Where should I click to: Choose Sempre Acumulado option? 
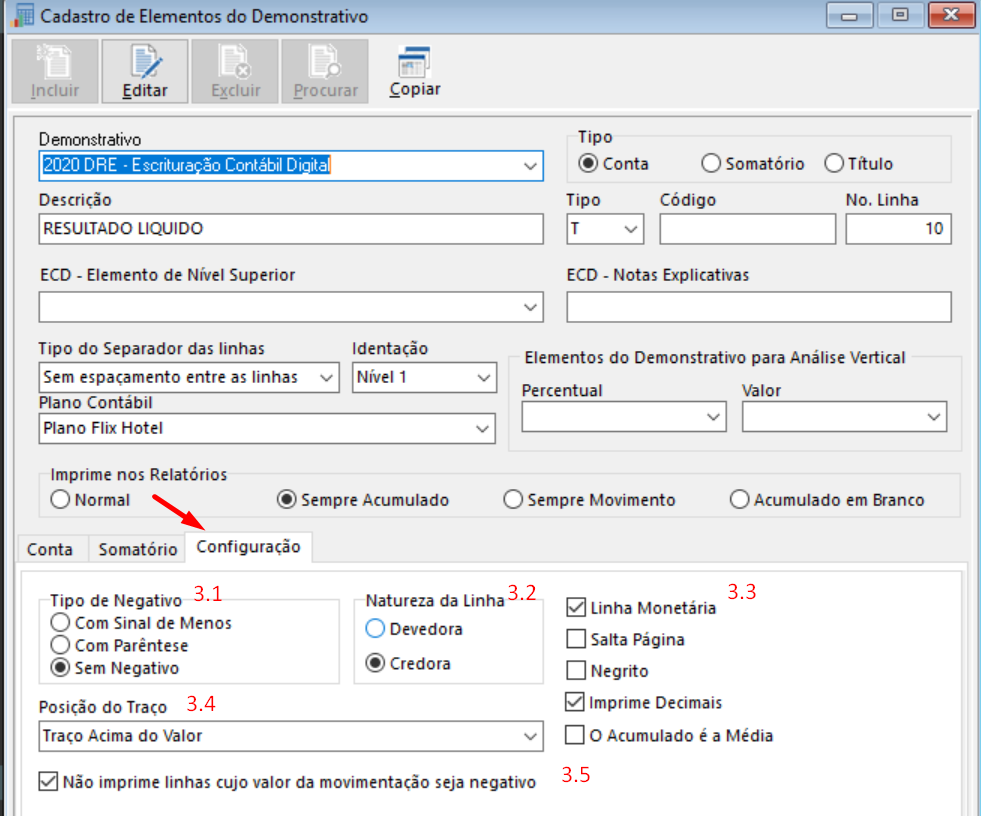pos(287,499)
